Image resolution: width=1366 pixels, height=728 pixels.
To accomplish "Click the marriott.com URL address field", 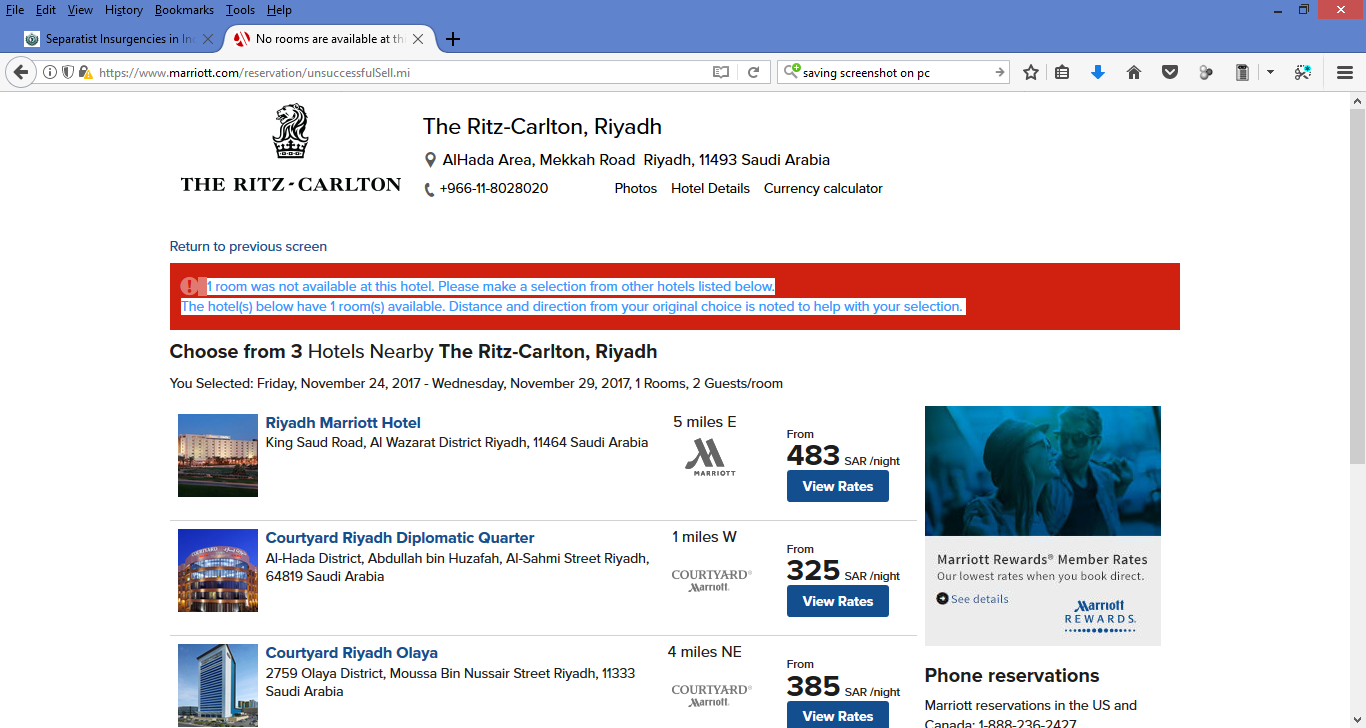I will [x=400, y=72].
